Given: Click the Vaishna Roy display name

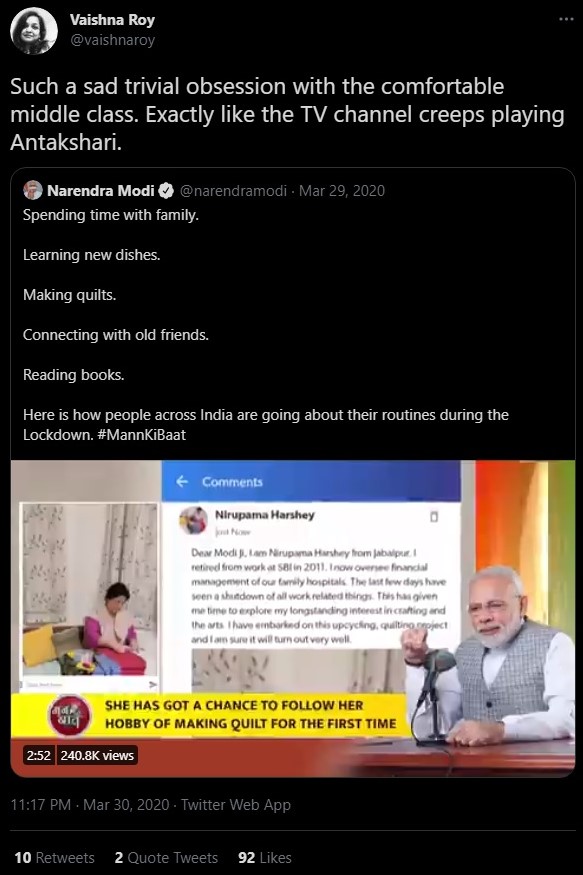Looking at the screenshot, I should click(112, 20).
